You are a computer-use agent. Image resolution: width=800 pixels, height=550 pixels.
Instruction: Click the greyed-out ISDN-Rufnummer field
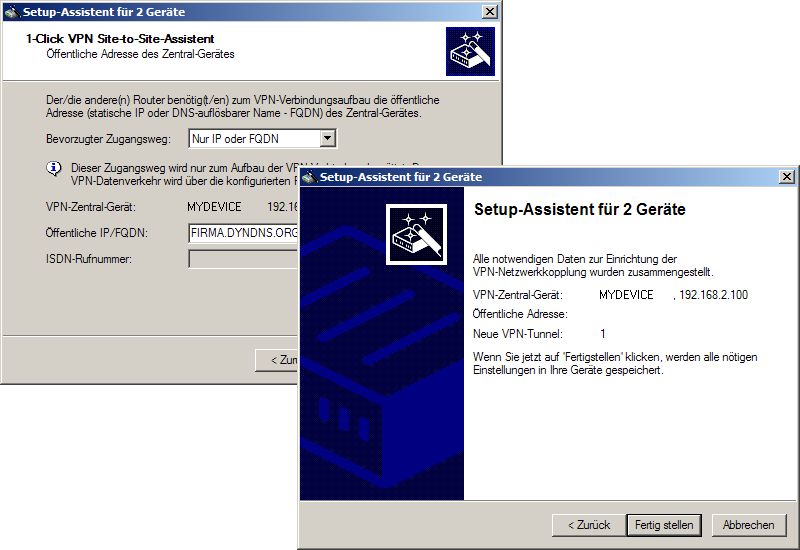coord(243,260)
